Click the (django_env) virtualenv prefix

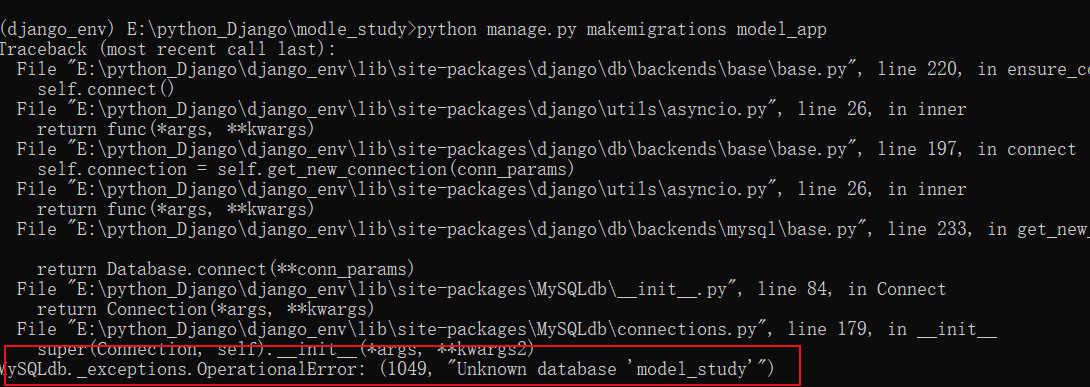pyautogui.click(x=58, y=29)
